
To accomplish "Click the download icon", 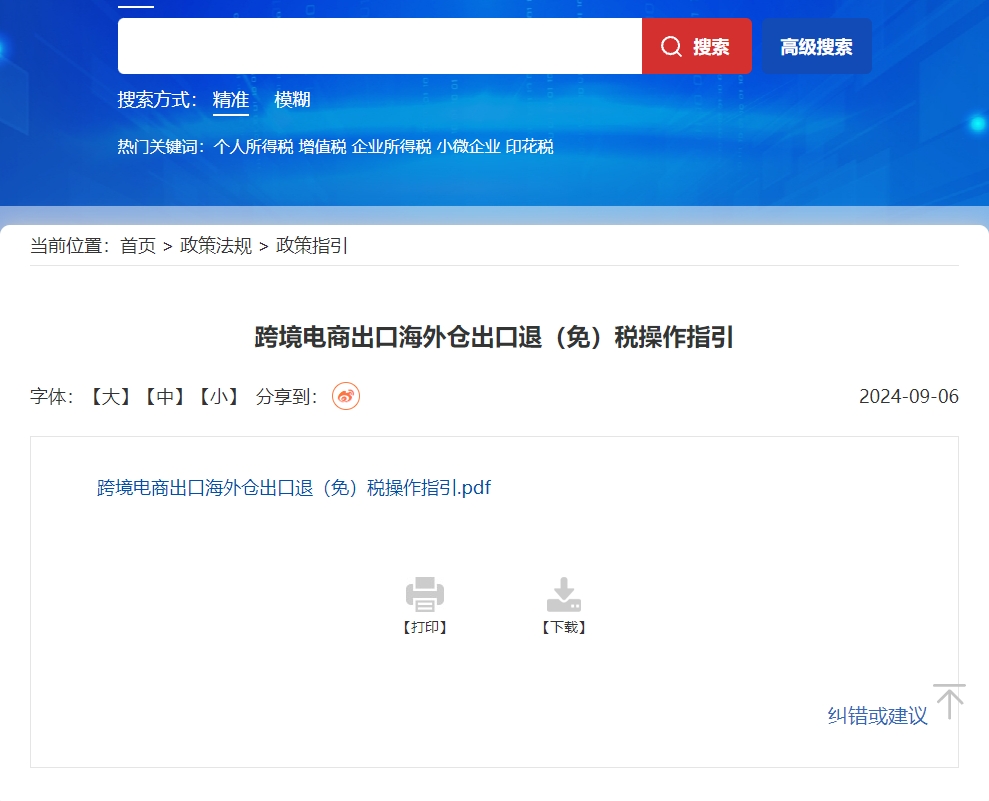I will tap(564, 594).
